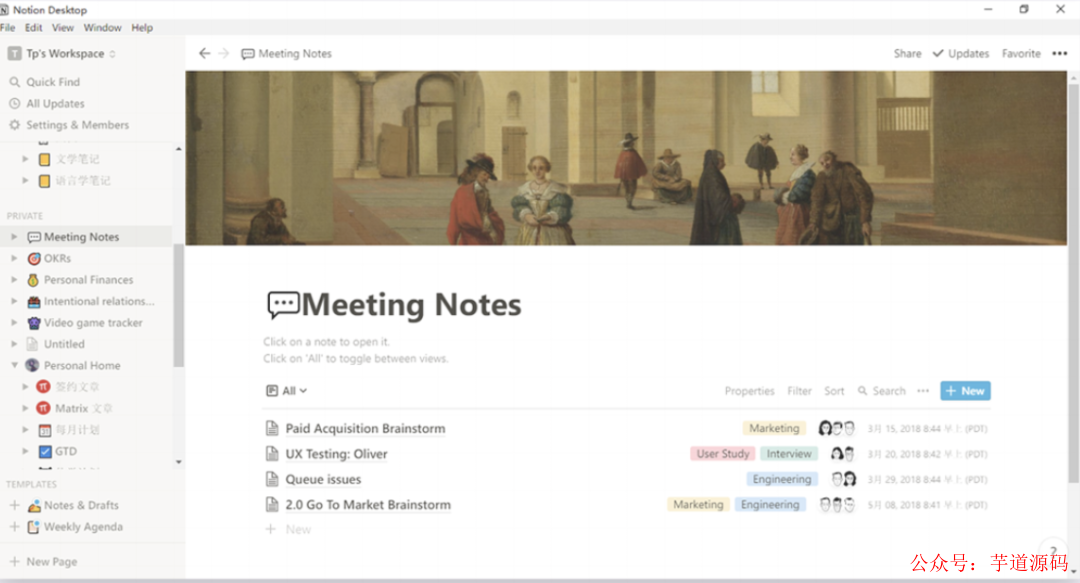This screenshot has height=583, width=1080.
Task: Click the add button beside Notes & Drafts
Action: pos(14,505)
